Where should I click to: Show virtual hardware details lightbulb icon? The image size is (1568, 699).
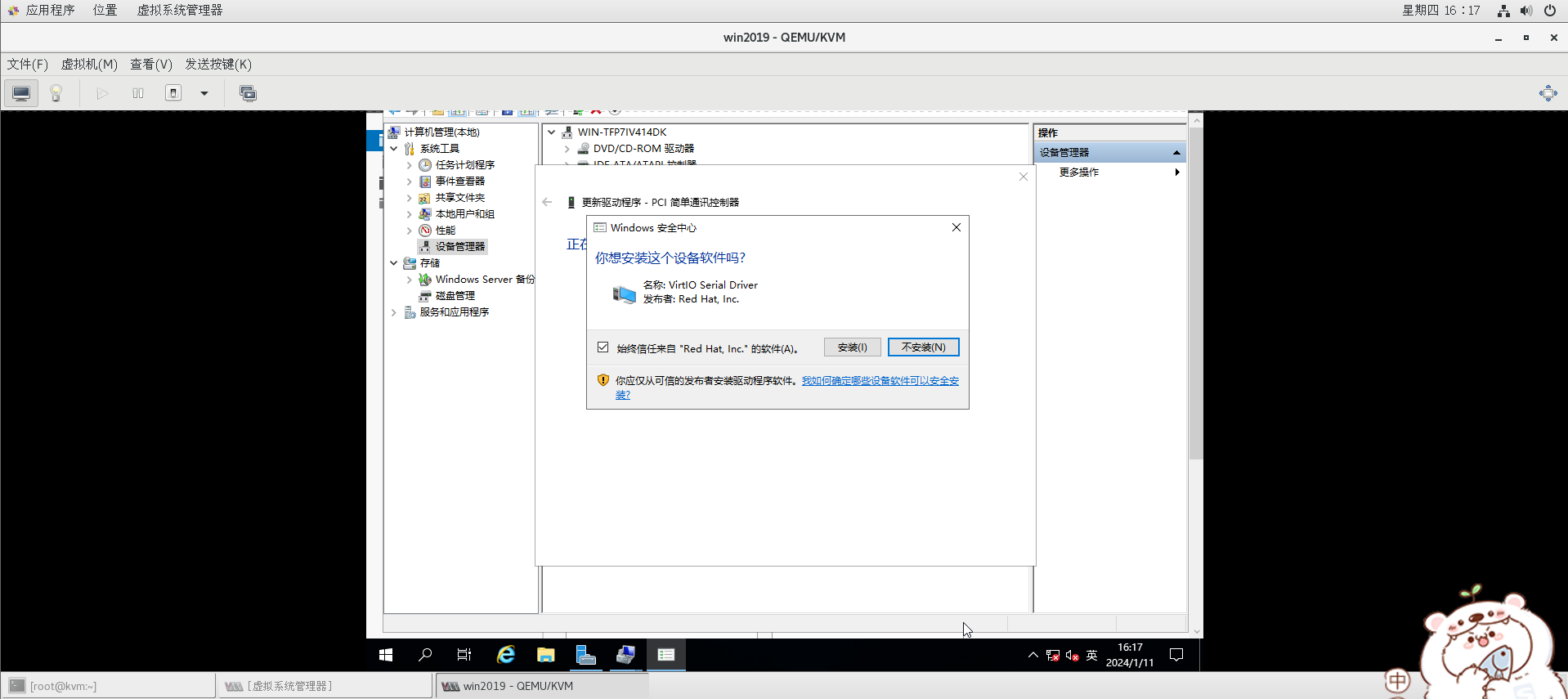(56, 93)
